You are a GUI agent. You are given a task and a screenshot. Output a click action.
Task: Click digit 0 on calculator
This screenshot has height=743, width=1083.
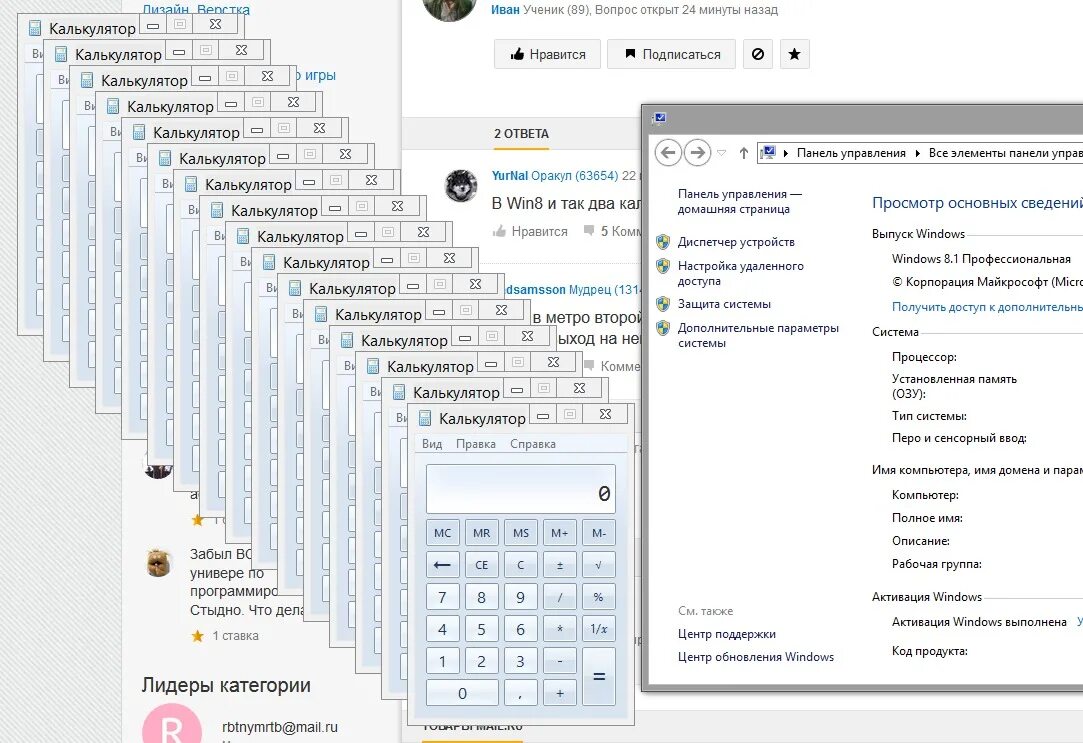click(x=462, y=693)
